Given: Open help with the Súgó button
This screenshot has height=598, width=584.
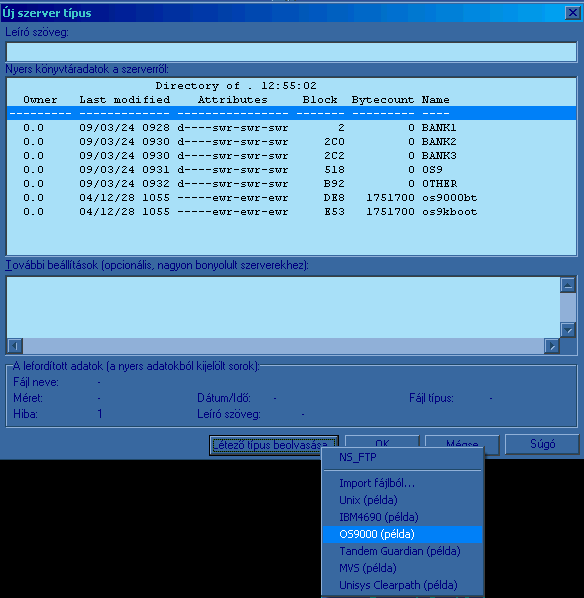Looking at the screenshot, I should tap(542, 444).
